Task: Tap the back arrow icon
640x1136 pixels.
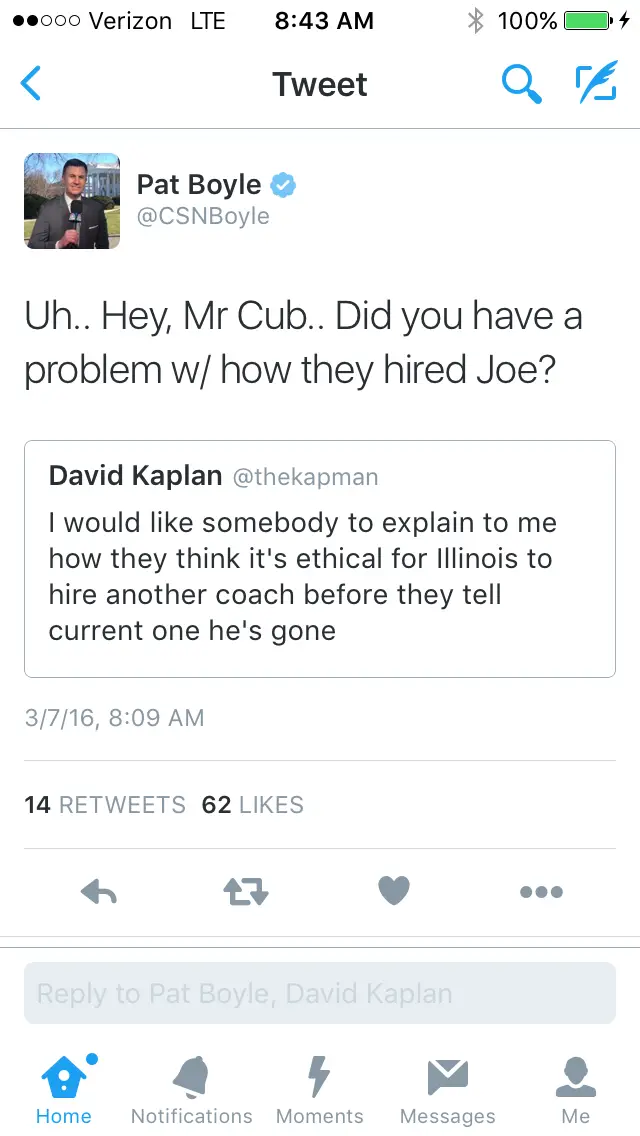Action: [x=31, y=84]
